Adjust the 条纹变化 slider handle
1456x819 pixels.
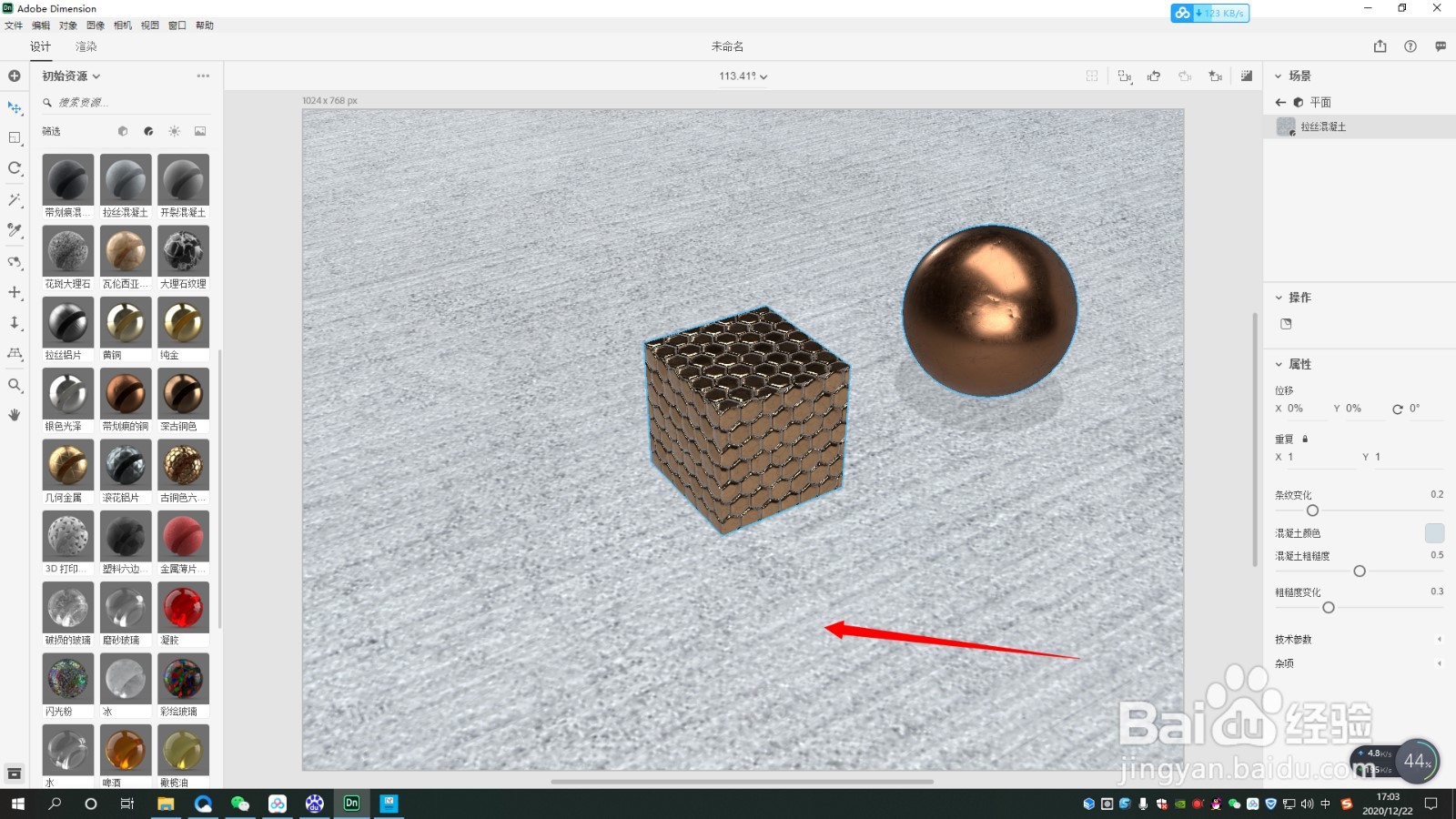[1312, 511]
